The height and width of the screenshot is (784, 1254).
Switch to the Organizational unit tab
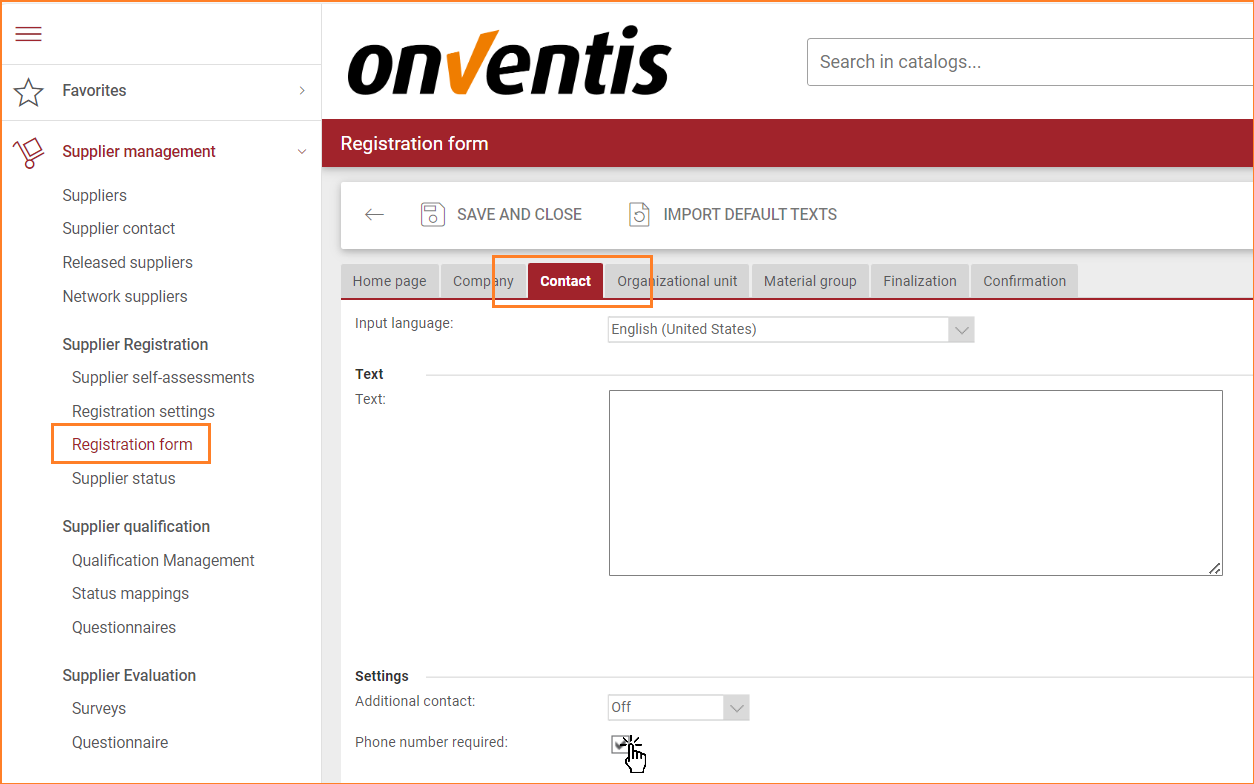coord(677,281)
